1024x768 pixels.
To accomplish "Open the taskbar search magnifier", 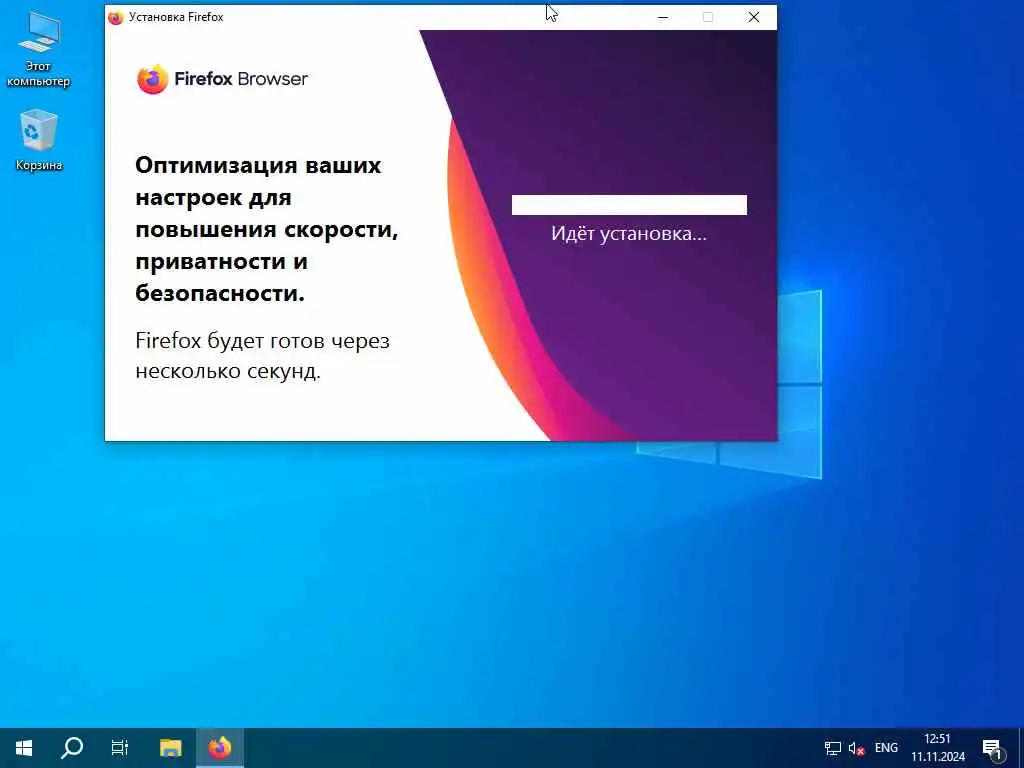I will (72, 748).
